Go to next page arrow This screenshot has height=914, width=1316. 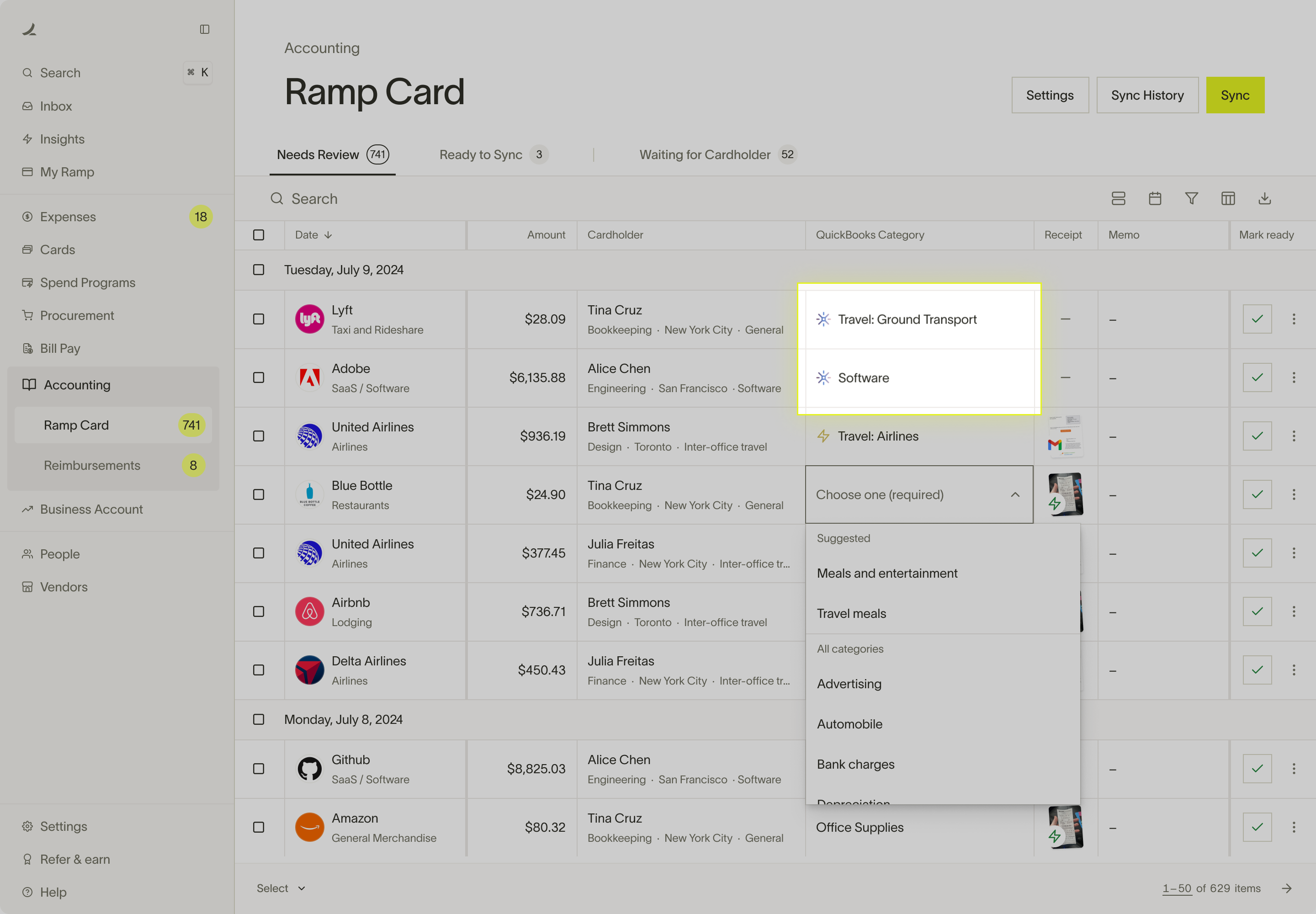tap(1287, 888)
